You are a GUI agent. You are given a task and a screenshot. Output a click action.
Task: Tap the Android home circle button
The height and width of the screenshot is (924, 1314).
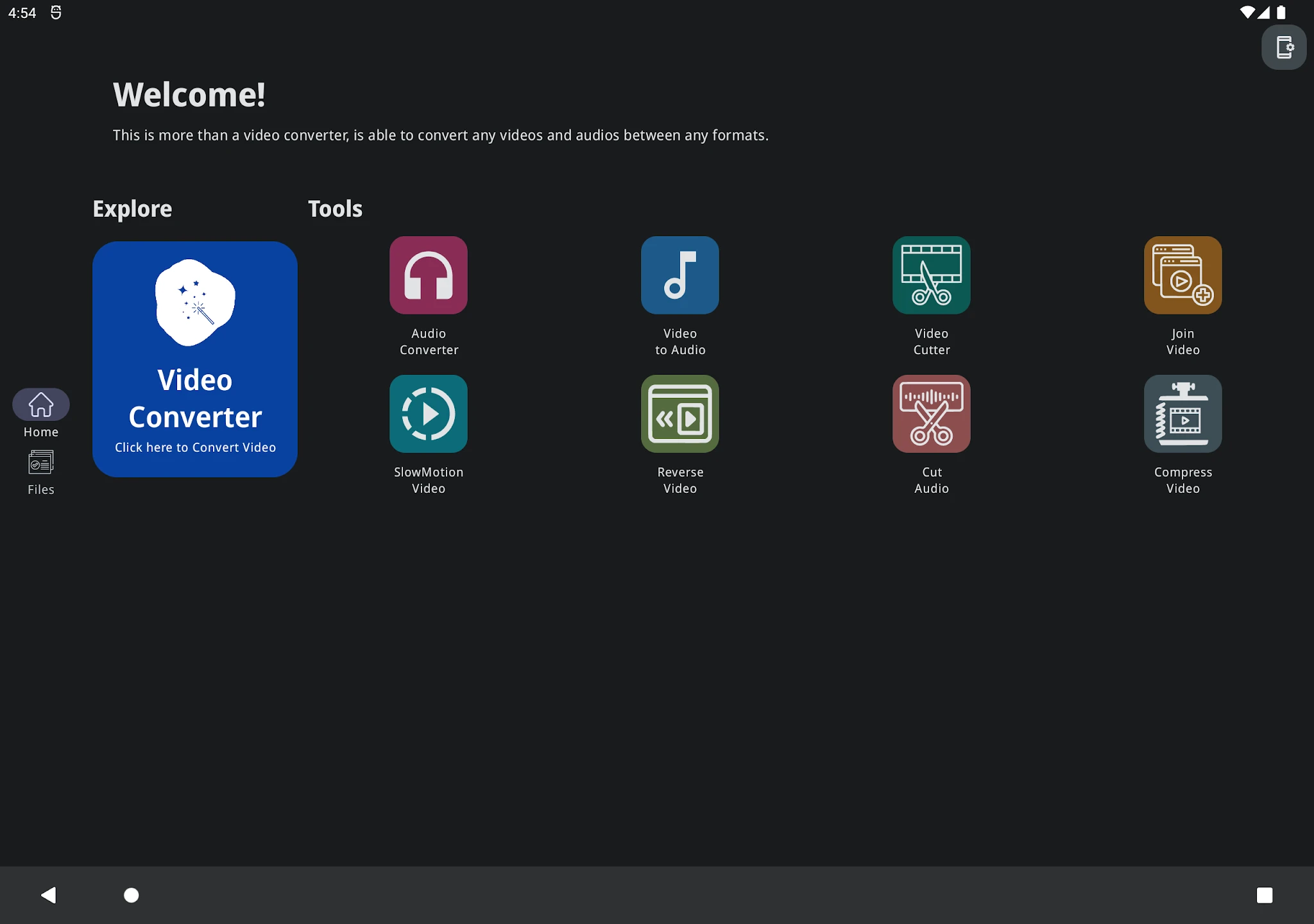pyautogui.click(x=131, y=895)
